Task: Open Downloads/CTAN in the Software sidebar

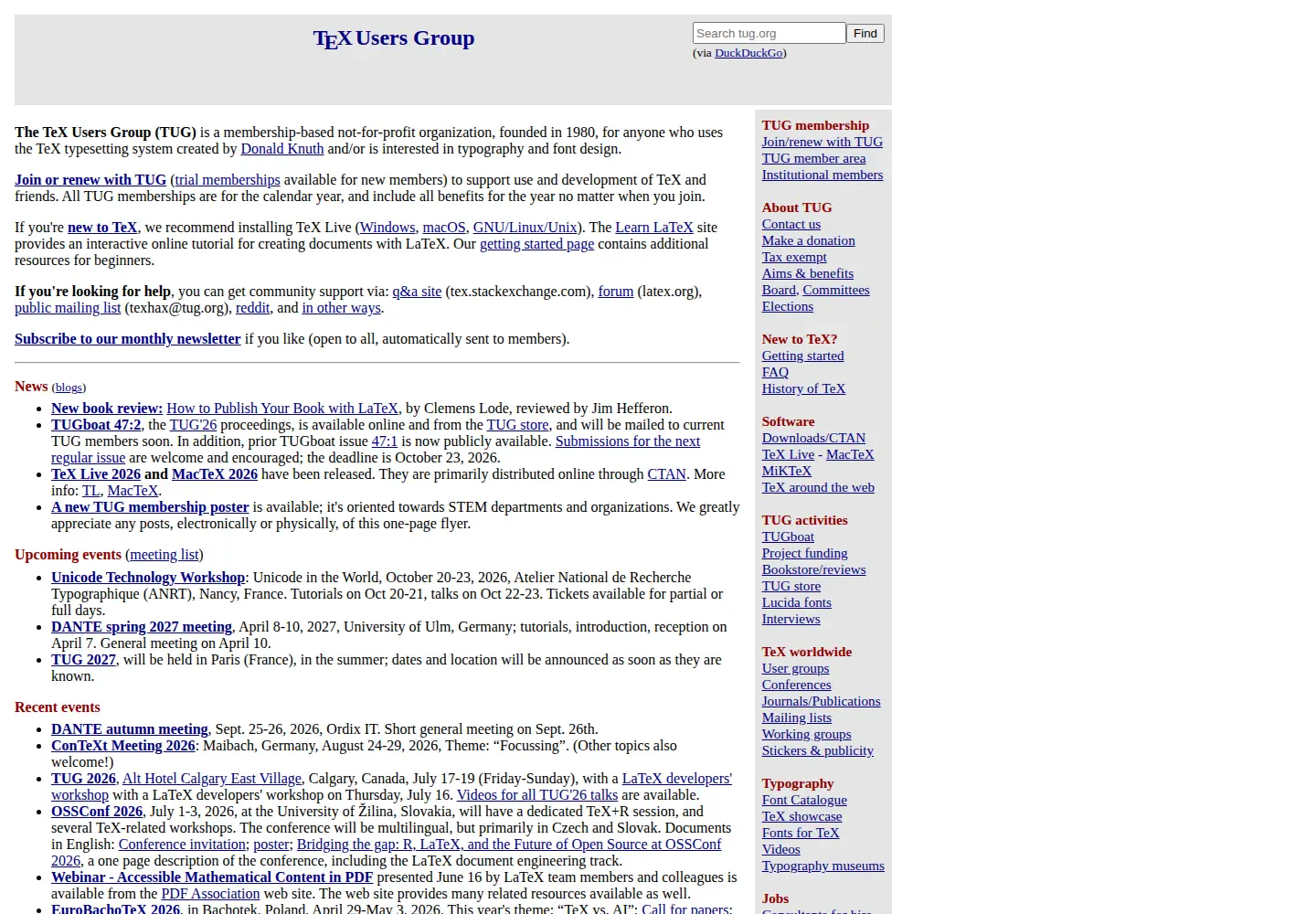Action: [x=813, y=438]
